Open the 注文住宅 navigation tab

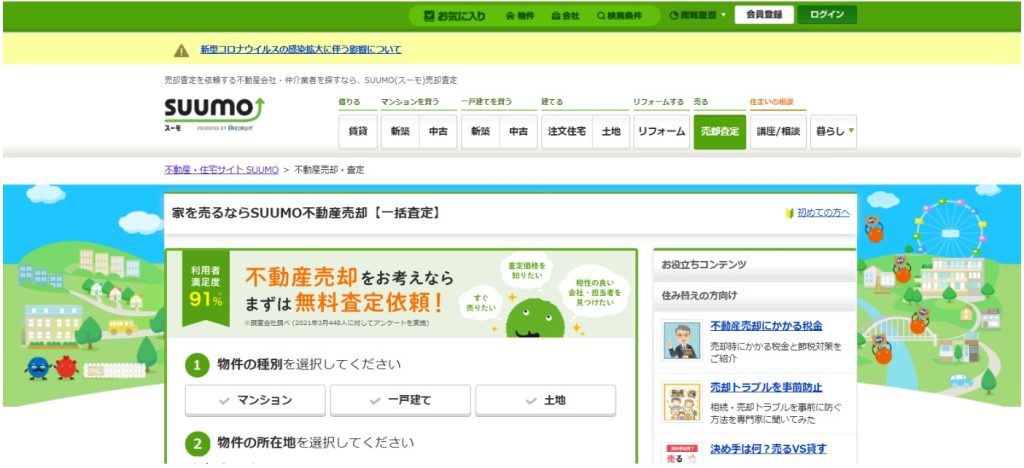pos(567,131)
